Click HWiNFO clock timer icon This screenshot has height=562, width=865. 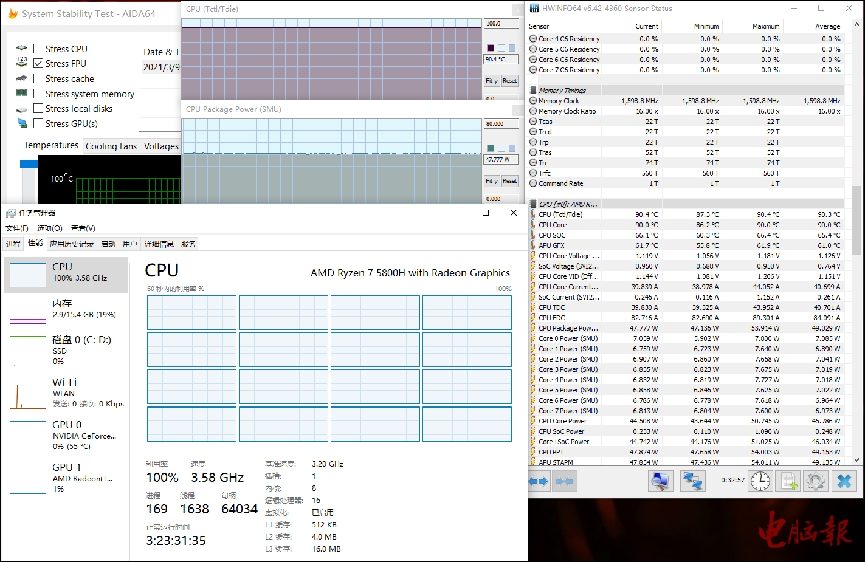click(760, 482)
